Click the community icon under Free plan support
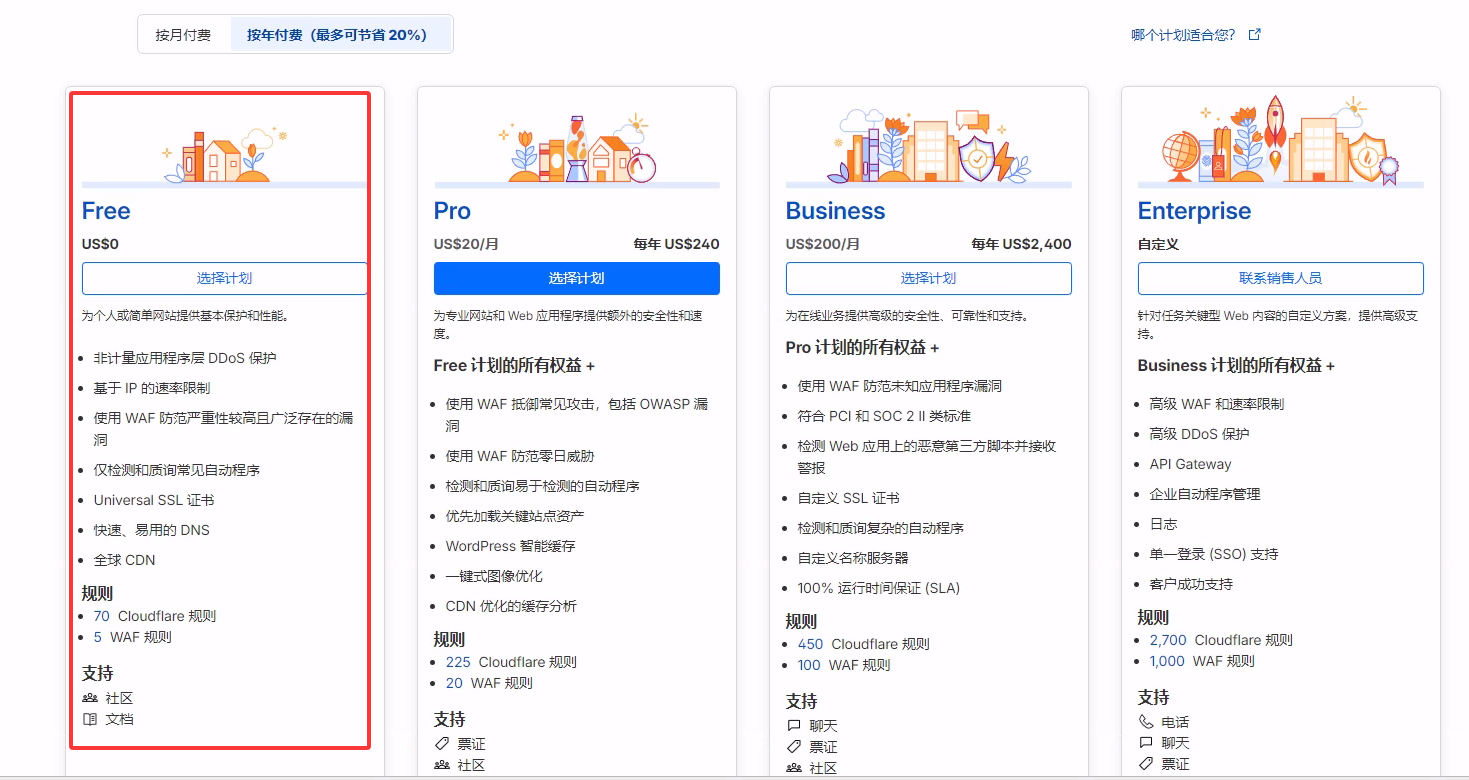The height and width of the screenshot is (780, 1469). click(90, 698)
